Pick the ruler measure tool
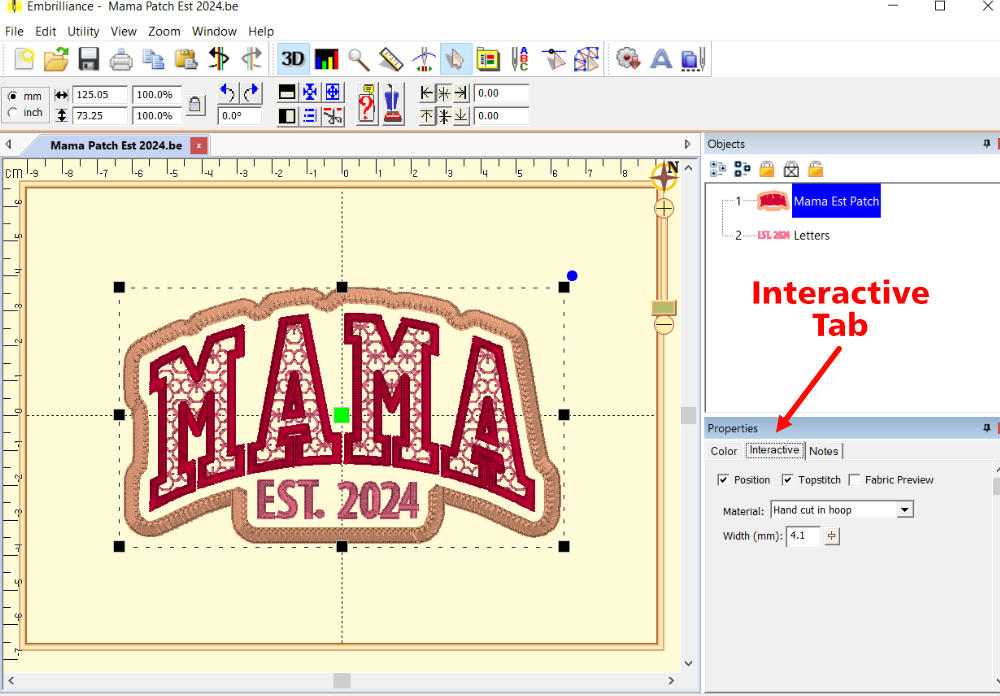1000x696 pixels. [391, 59]
